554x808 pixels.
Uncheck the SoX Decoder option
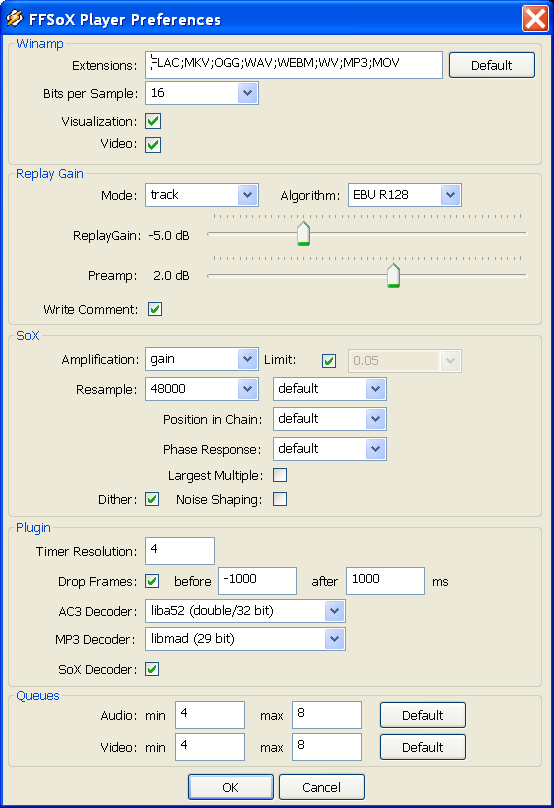pyautogui.click(x=152, y=669)
